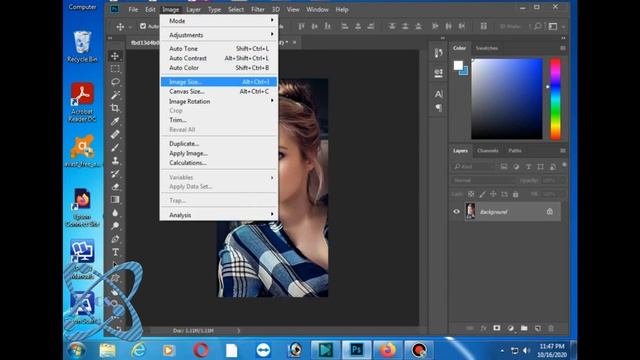Toggle smart object filter in Layers panel
640x360 pixels.
pos(553,167)
